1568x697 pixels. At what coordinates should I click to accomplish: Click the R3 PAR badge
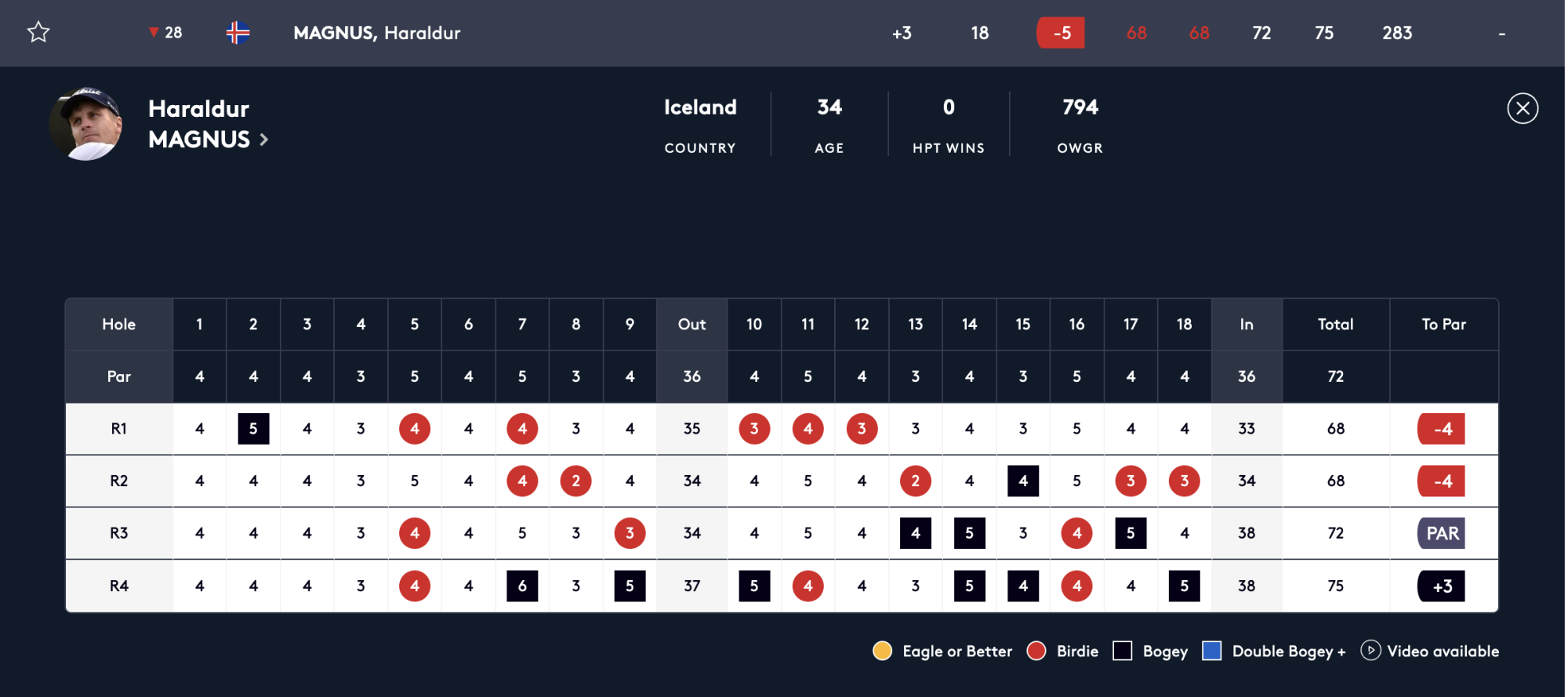click(1441, 533)
